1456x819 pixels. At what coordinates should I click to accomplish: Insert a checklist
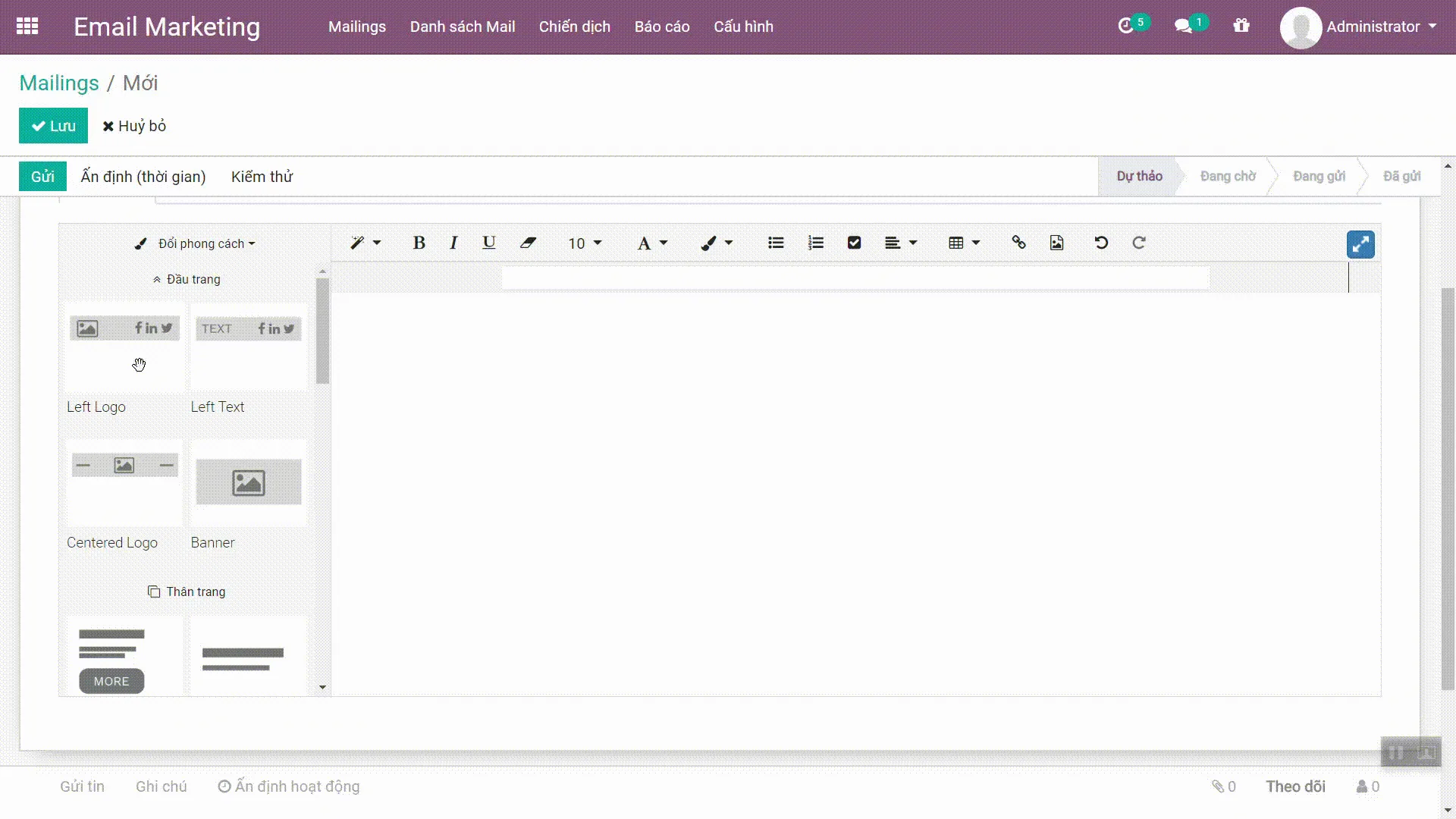pyautogui.click(x=855, y=243)
